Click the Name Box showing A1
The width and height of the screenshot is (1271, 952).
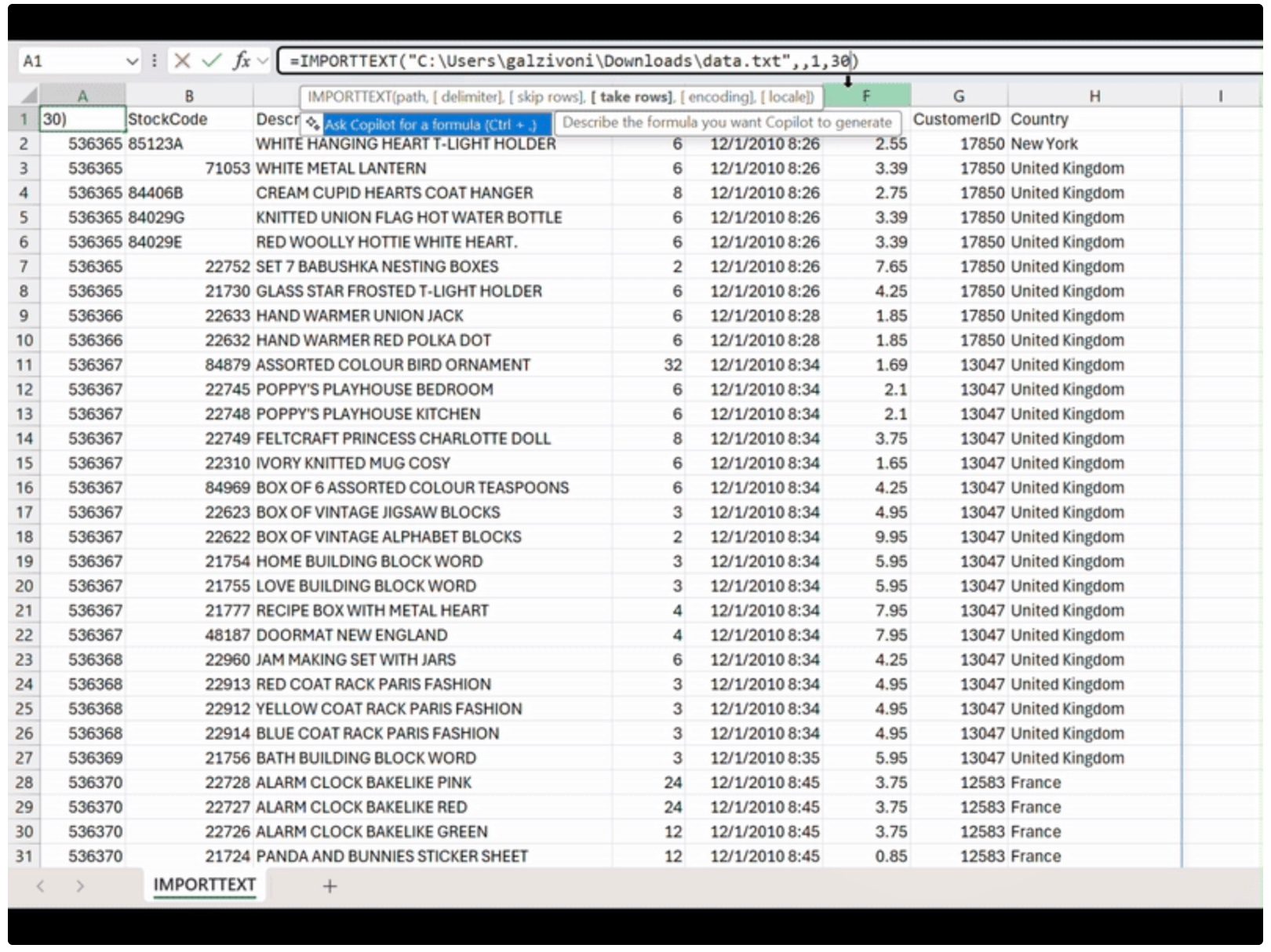coord(71,60)
